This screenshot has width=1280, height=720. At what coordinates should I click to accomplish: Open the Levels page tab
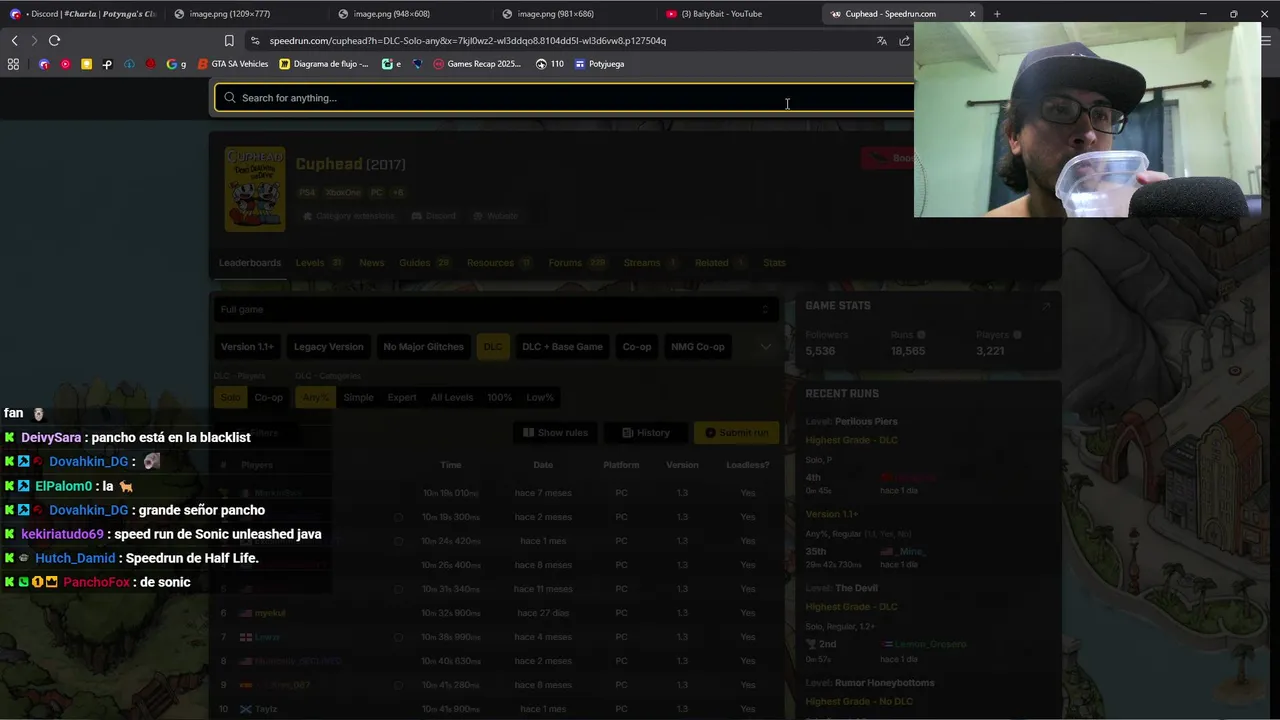[x=319, y=263]
